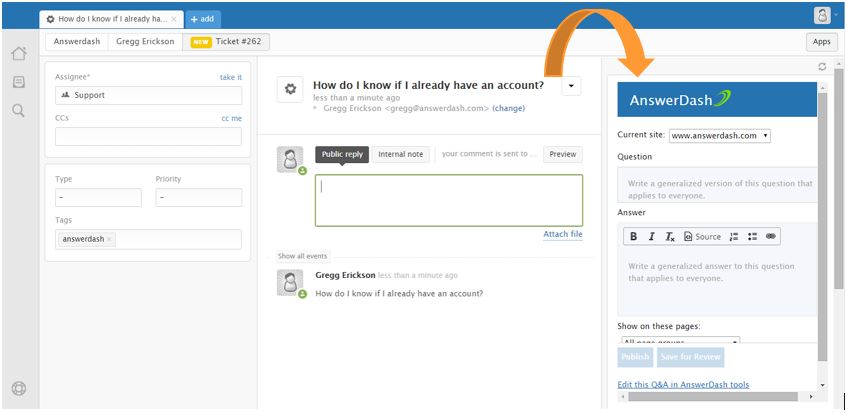Open the support lifebuoy icon at sidebar bottom
Screen dimensions: 846x413
19,389
